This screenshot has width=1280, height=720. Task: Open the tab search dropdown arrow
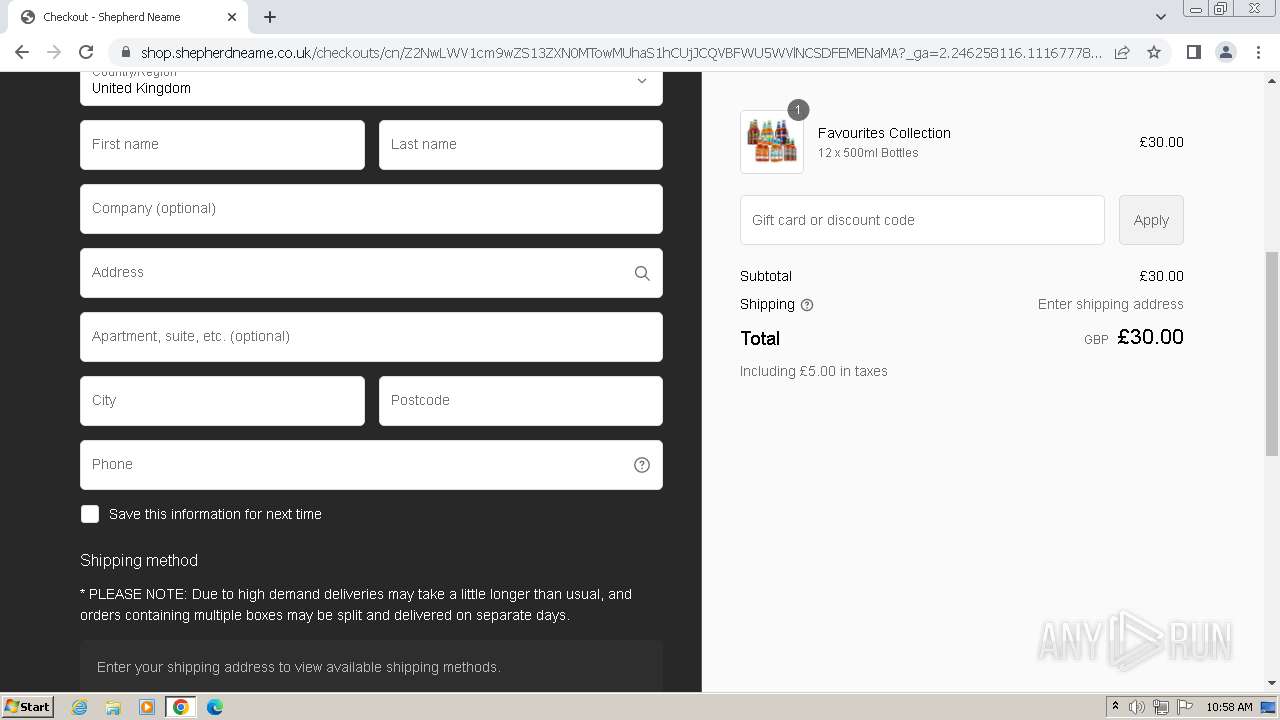pos(1160,17)
